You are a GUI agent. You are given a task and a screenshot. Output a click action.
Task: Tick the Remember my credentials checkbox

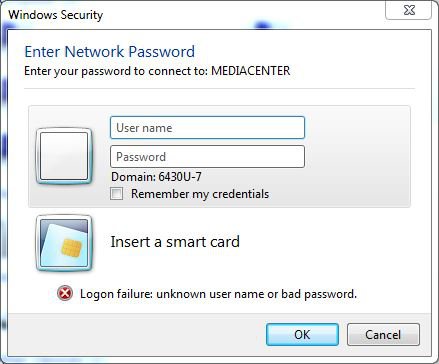point(117,194)
